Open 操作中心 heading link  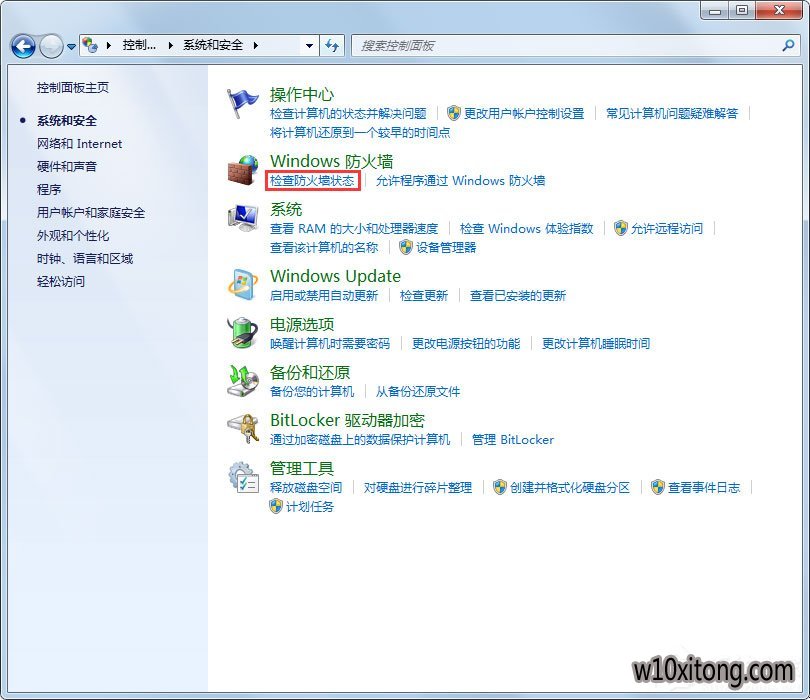click(x=302, y=95)
